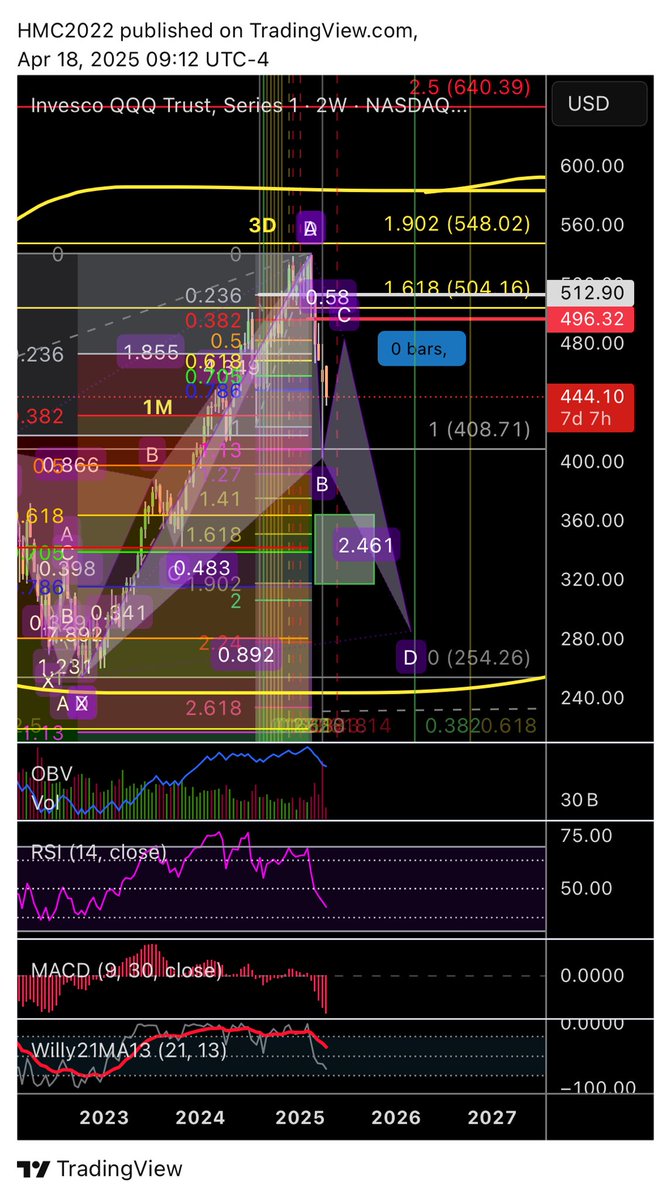Select the 0.866 ratio label
671x1200 pixels.
(x=71, y=464)
